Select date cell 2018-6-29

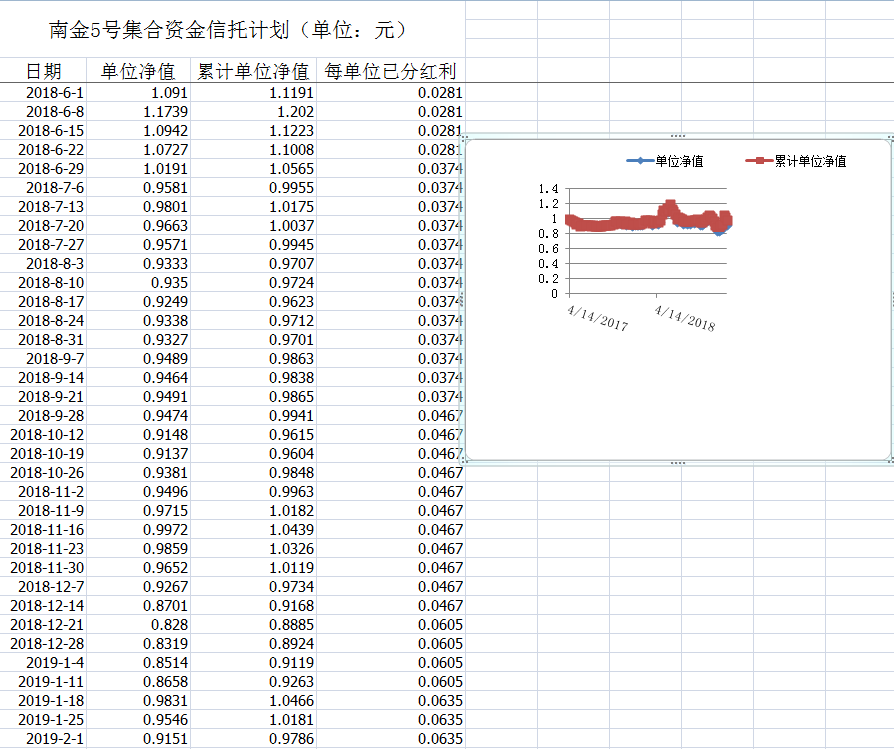tap(43, 169)
